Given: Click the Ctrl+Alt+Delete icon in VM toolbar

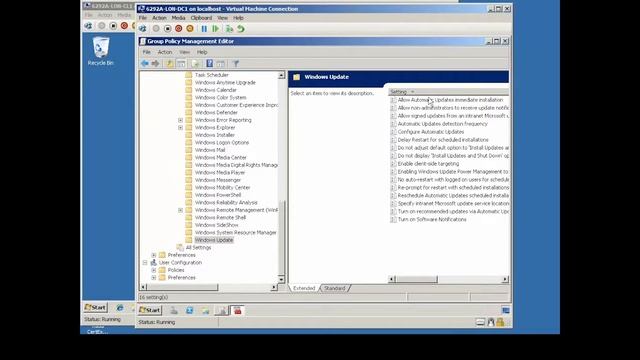Looking at the screenshot, I should pyautogui.click(x=142, y=29).
